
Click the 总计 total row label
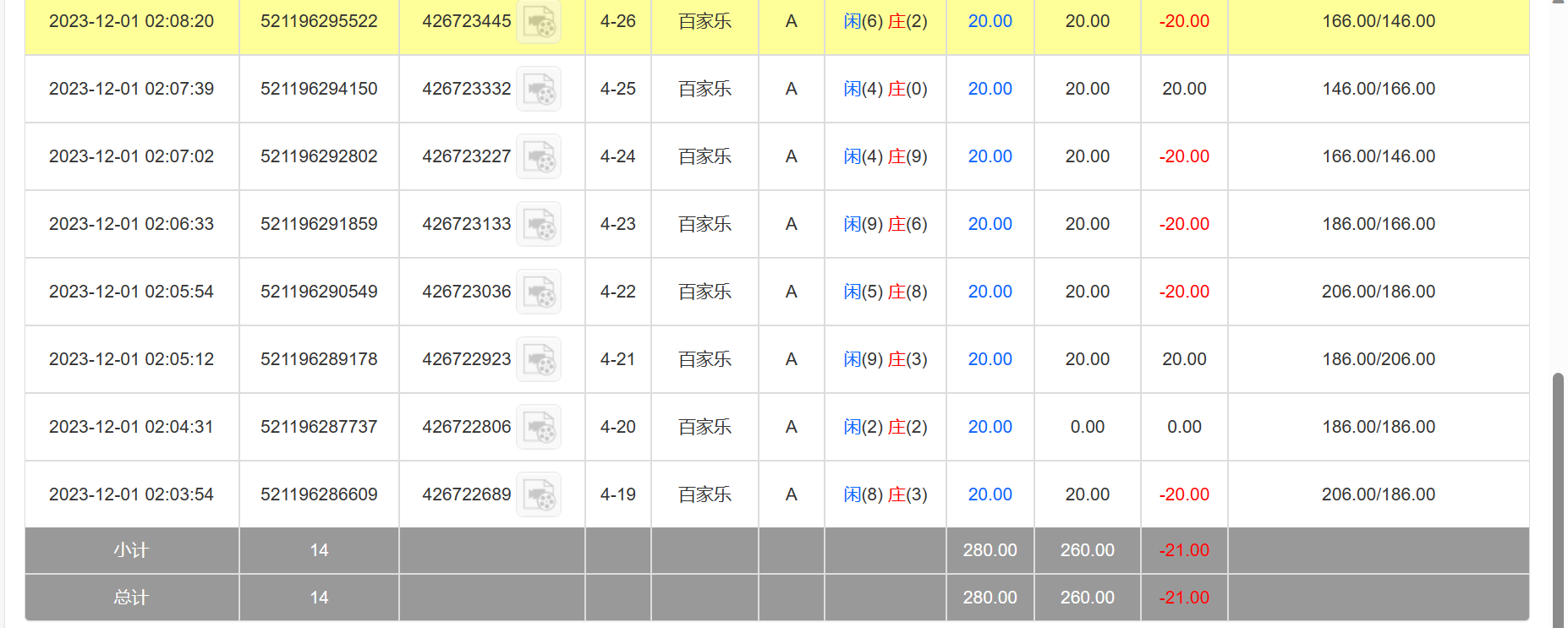click(131, 598)
